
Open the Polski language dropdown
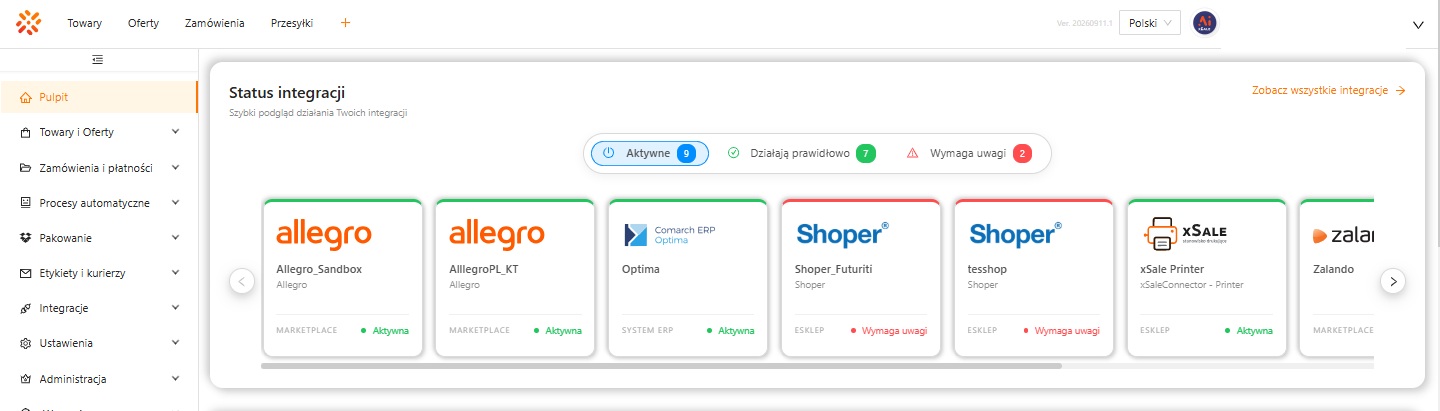[x=1150, y=23]
